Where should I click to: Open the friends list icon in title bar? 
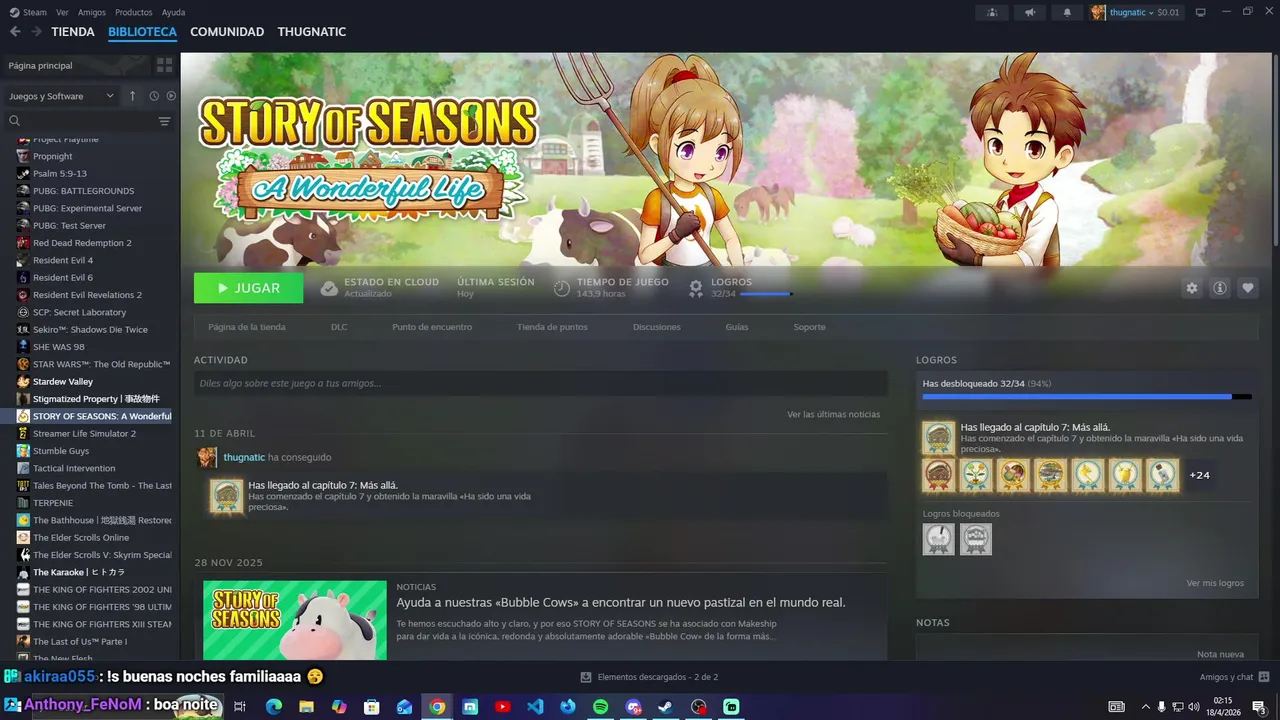click(992, 12)
